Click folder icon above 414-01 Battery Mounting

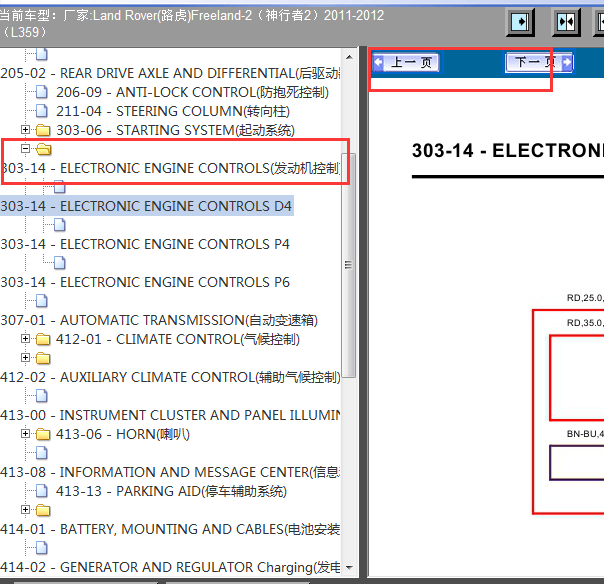click(43, 510)
